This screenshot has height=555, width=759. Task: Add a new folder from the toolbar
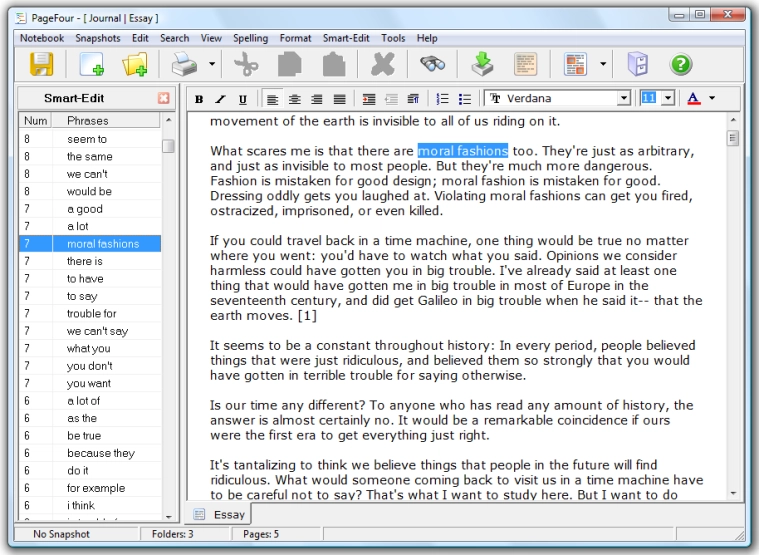tap(135, 64)
